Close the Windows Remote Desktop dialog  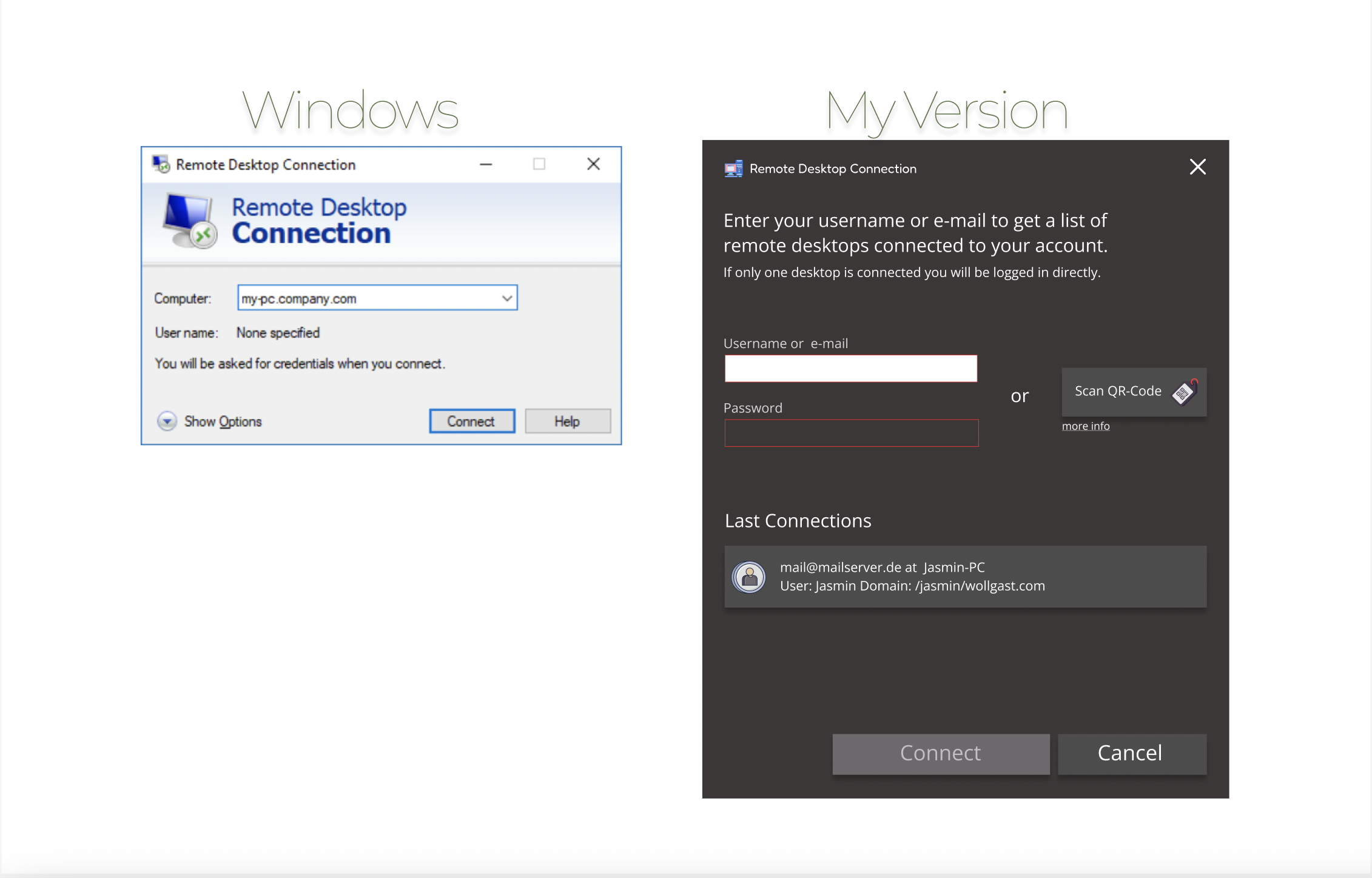click(593, 164)
